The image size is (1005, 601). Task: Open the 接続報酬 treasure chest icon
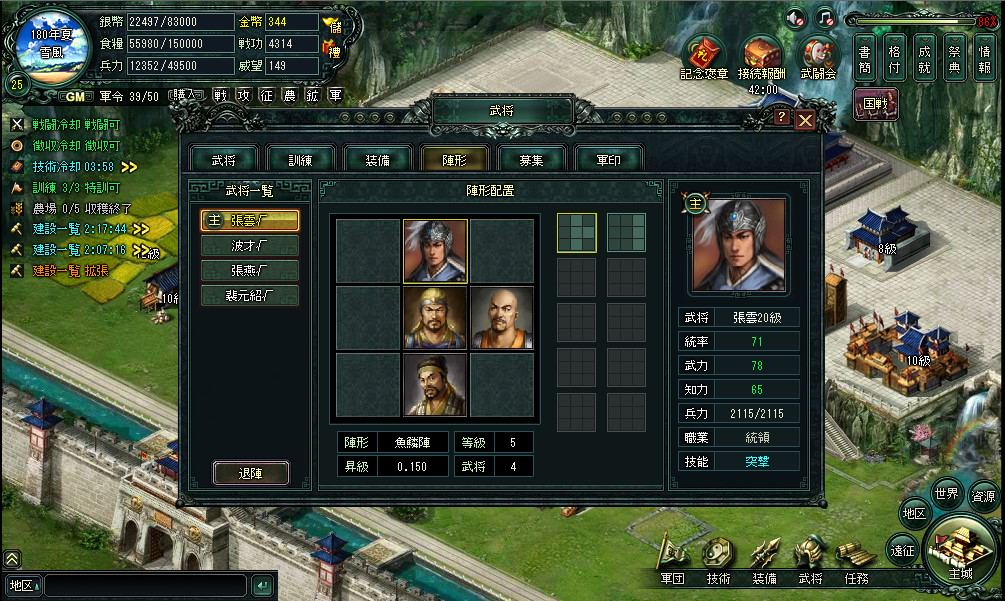click(x=761, y=58)
